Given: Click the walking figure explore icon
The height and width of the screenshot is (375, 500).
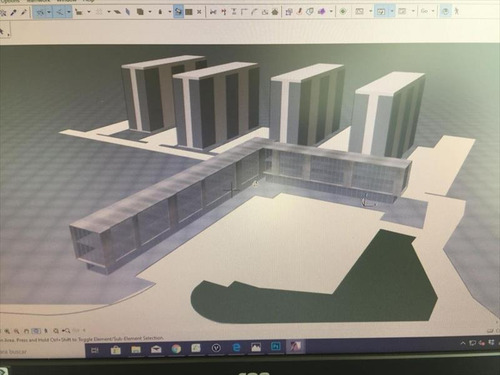Looking at the screenshot, I should pos(457,11).
